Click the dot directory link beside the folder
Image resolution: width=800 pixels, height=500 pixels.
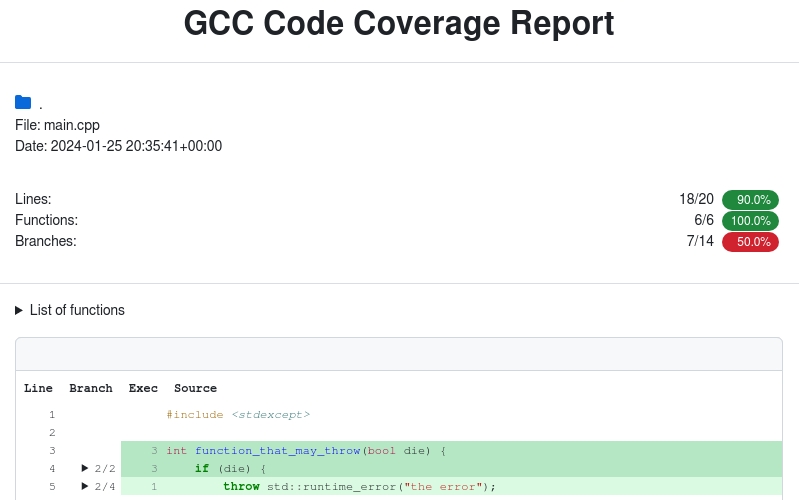point(41,106)
